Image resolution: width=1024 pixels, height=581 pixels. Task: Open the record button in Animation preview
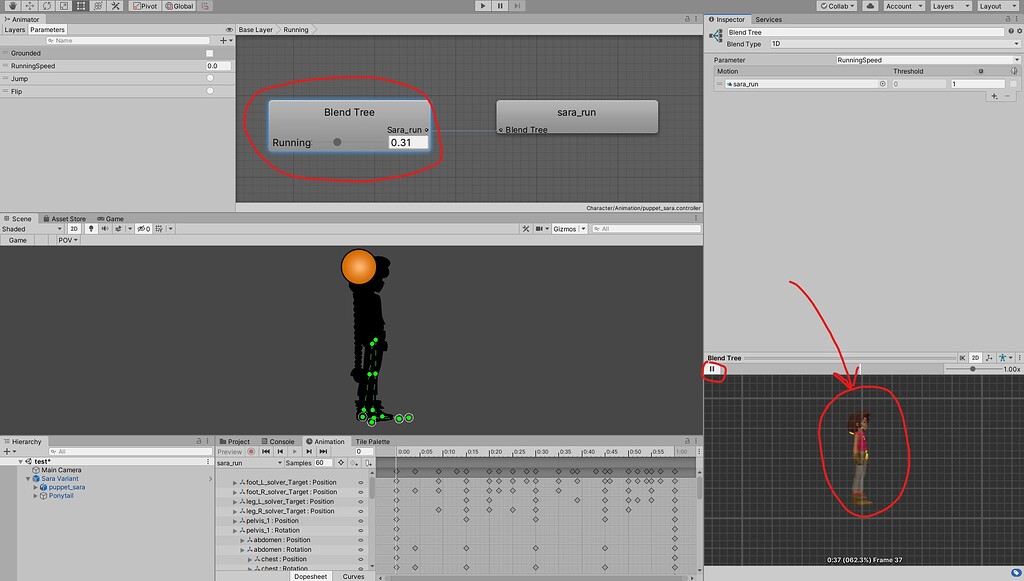pyautogui.click(x=251, y=451)
